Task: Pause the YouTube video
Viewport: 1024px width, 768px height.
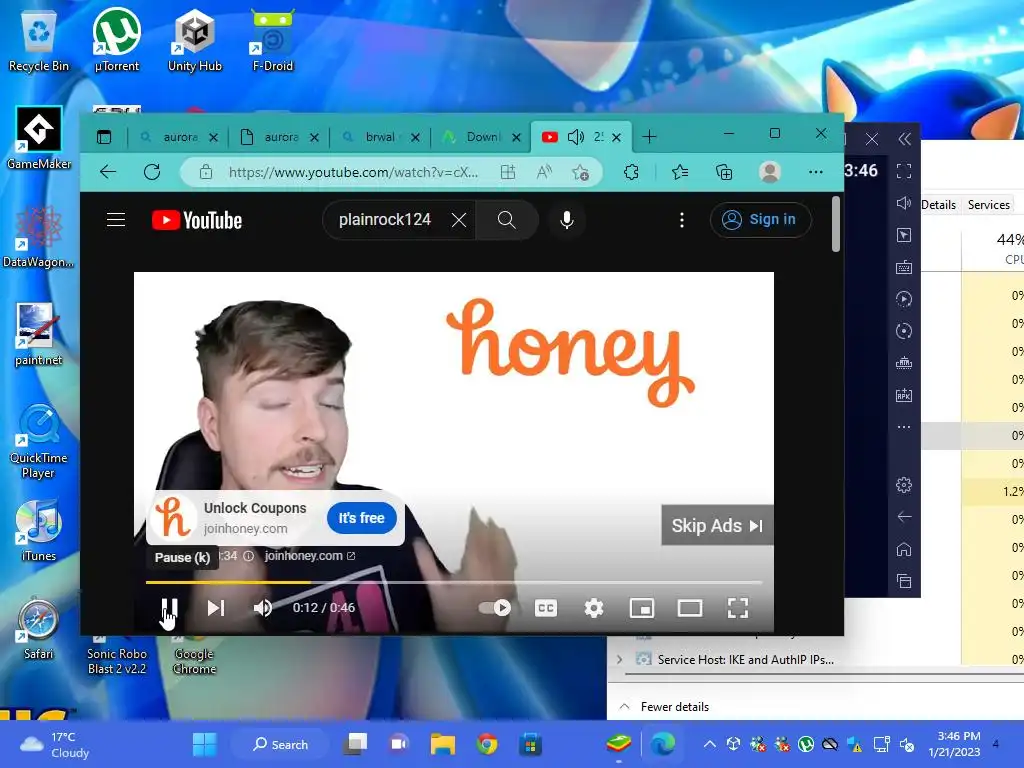Action: pyautogui.click(x=169, y=608)
